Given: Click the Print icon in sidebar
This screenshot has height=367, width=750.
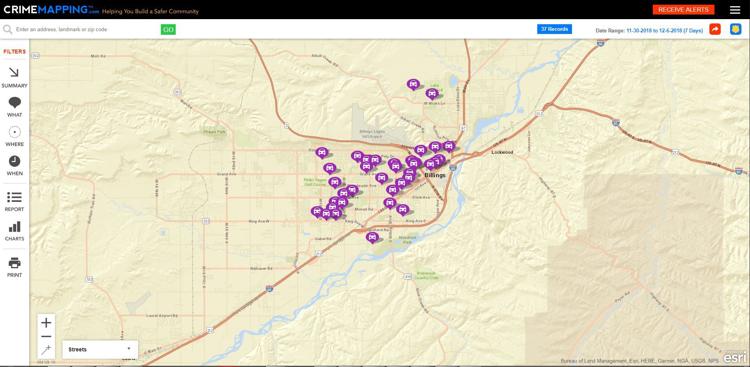Looking at the screenshot, I should (15, 263).
